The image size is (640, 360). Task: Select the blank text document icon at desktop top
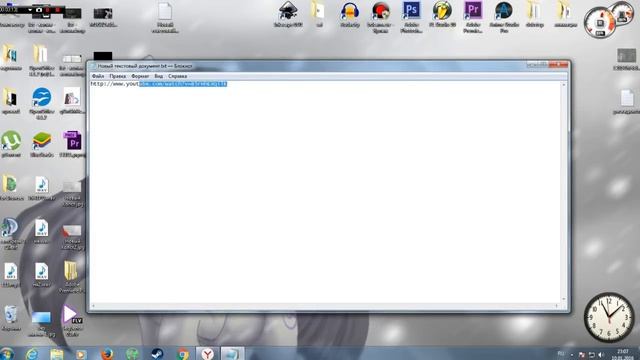click(165, 17)
